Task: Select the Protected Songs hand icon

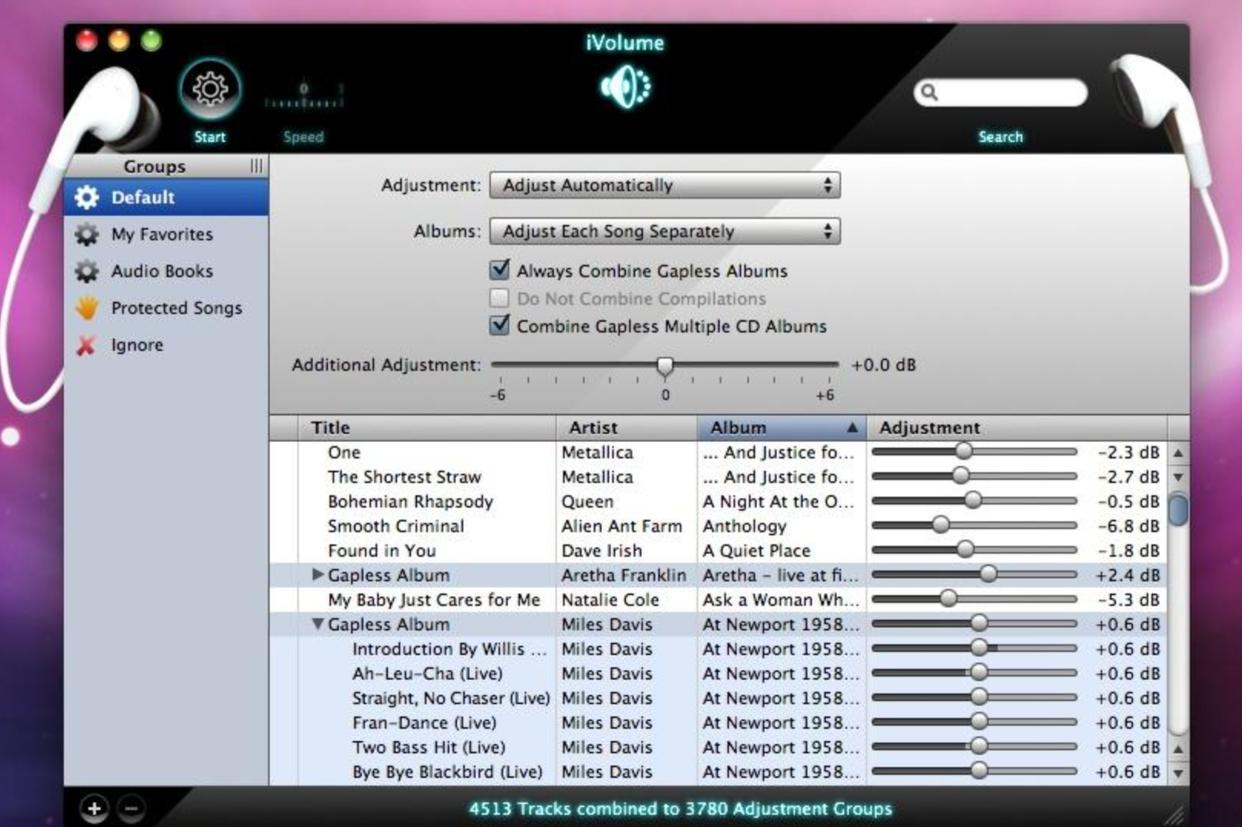Action: [87, 308]
